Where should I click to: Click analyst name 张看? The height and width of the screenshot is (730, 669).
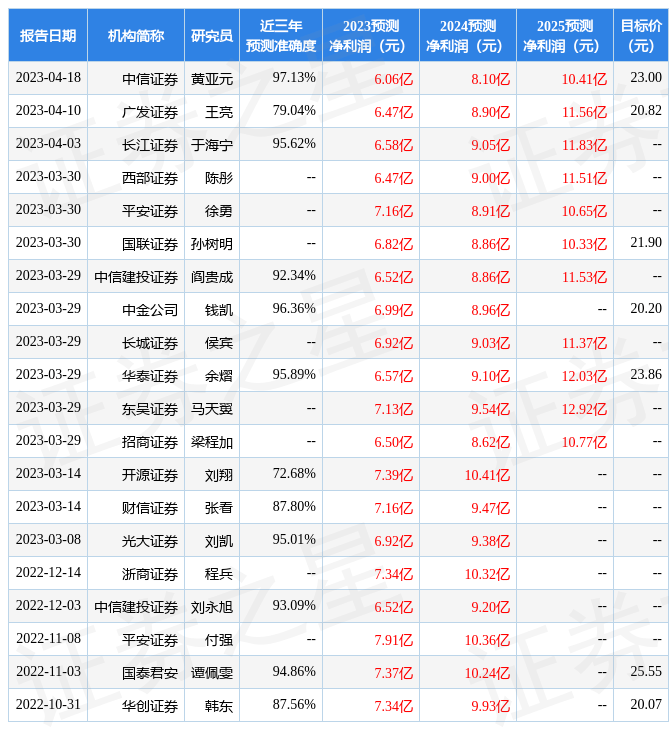(x=219, y=509)
